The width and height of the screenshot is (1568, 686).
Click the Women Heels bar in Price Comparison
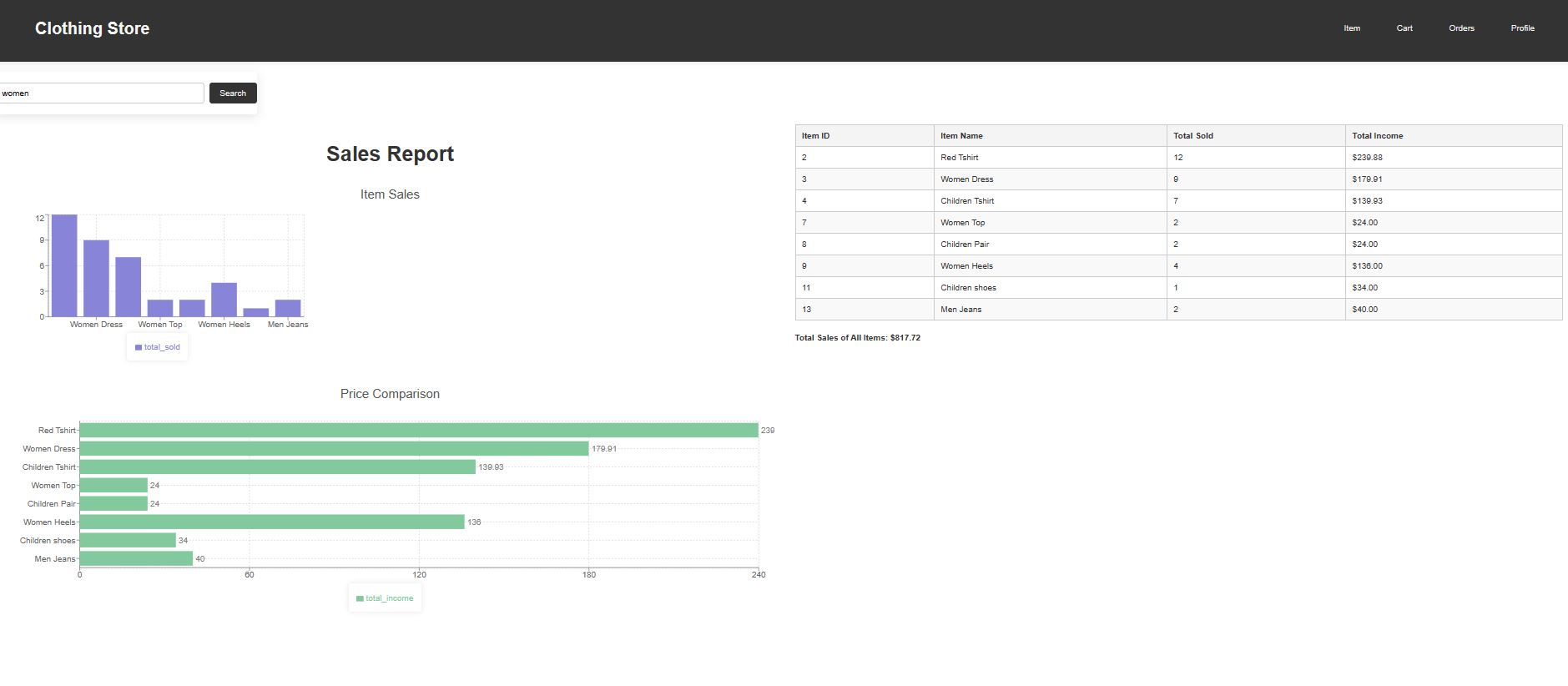point(272,522)
